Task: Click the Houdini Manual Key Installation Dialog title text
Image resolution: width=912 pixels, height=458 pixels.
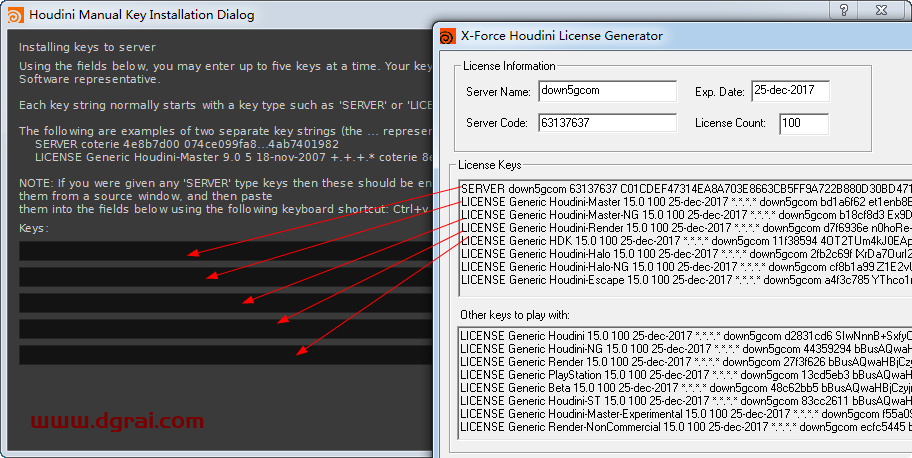Action: click(142, 15)
